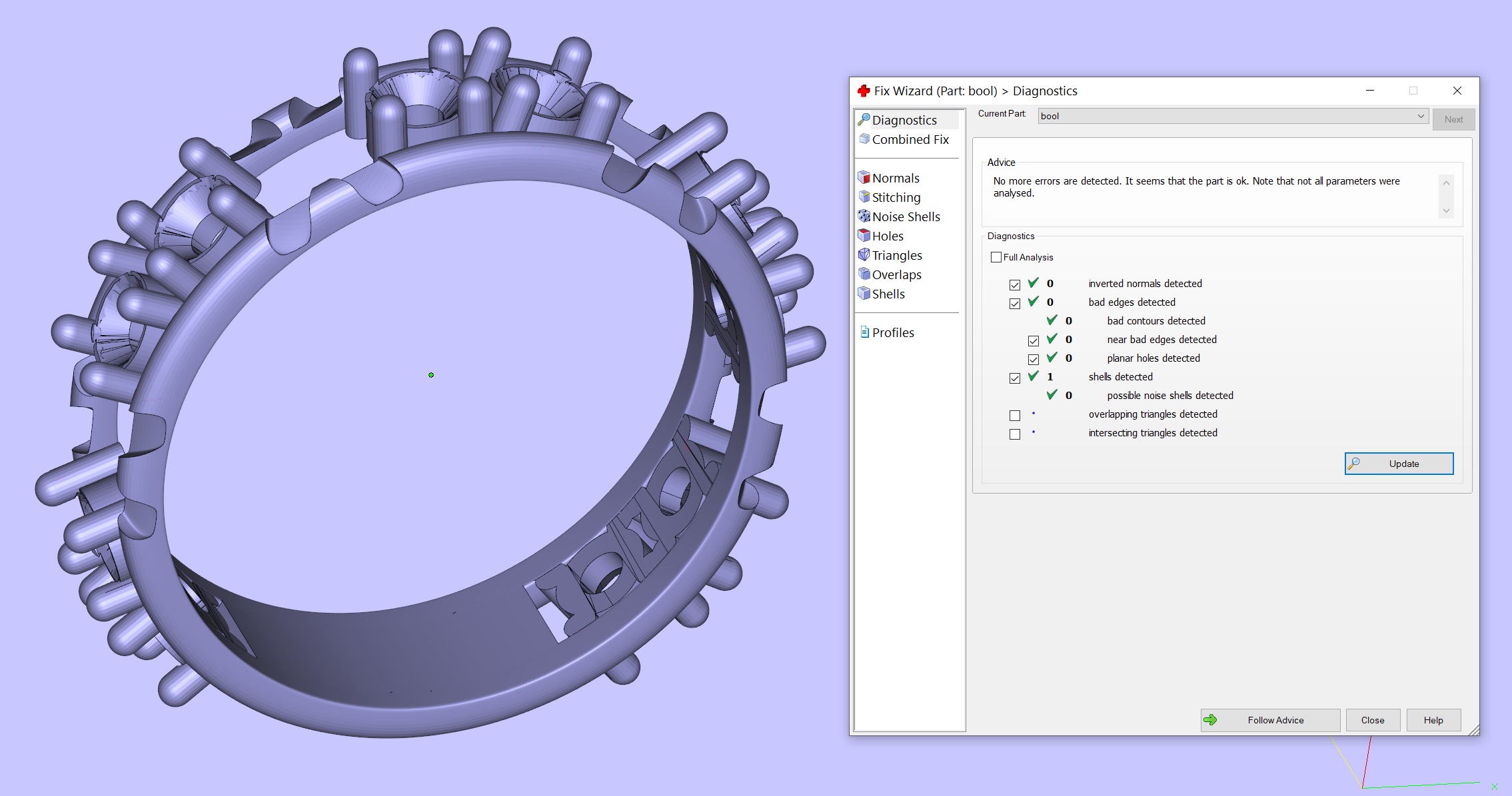Switch to the Combined Fix page
This screenshot has height=796, width=1512.
click(910, 139)
